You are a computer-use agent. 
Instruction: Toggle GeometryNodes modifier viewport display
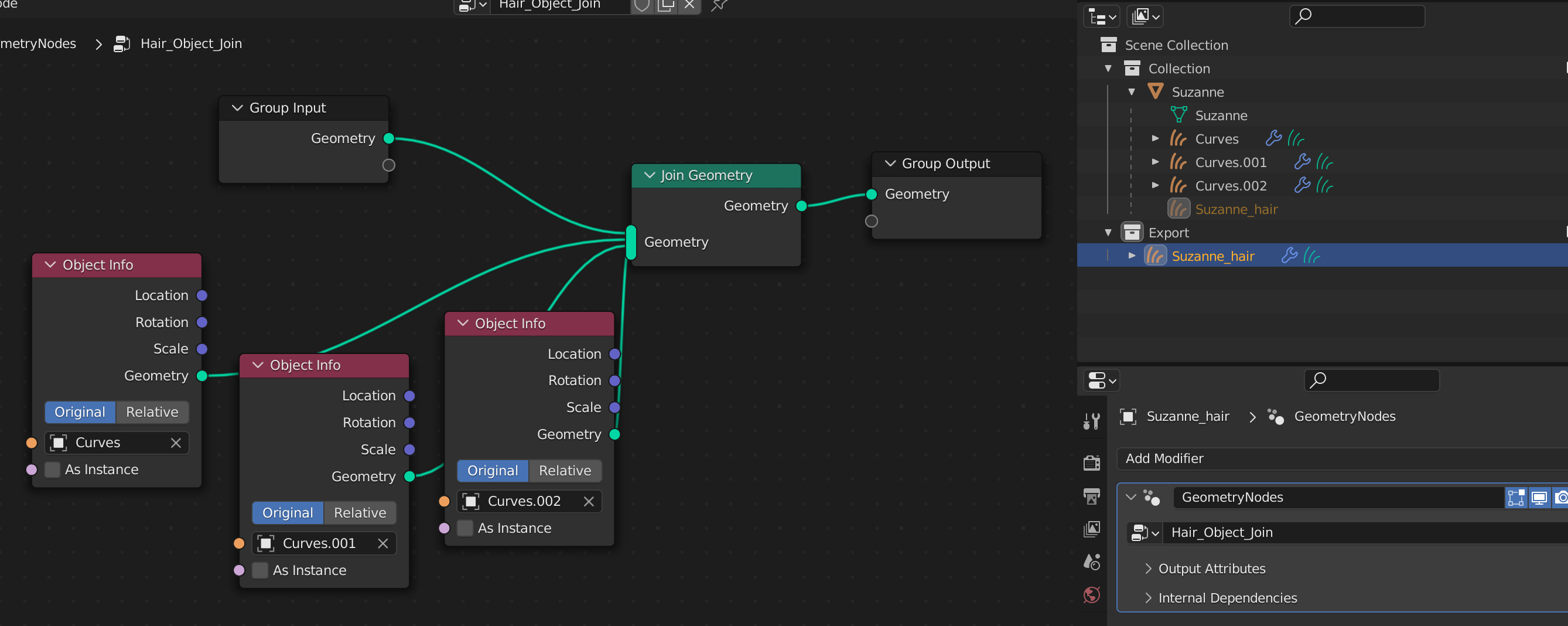(x=1539, y=498)
